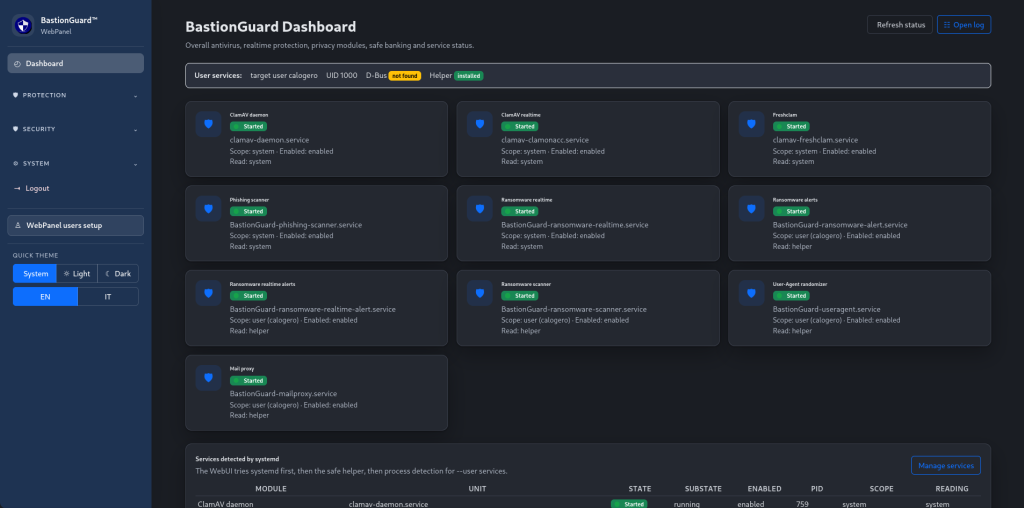1024x508 pixels.
Task: Click the Started badge on ClamAV daemon card
Action: [x=248, y=127]
